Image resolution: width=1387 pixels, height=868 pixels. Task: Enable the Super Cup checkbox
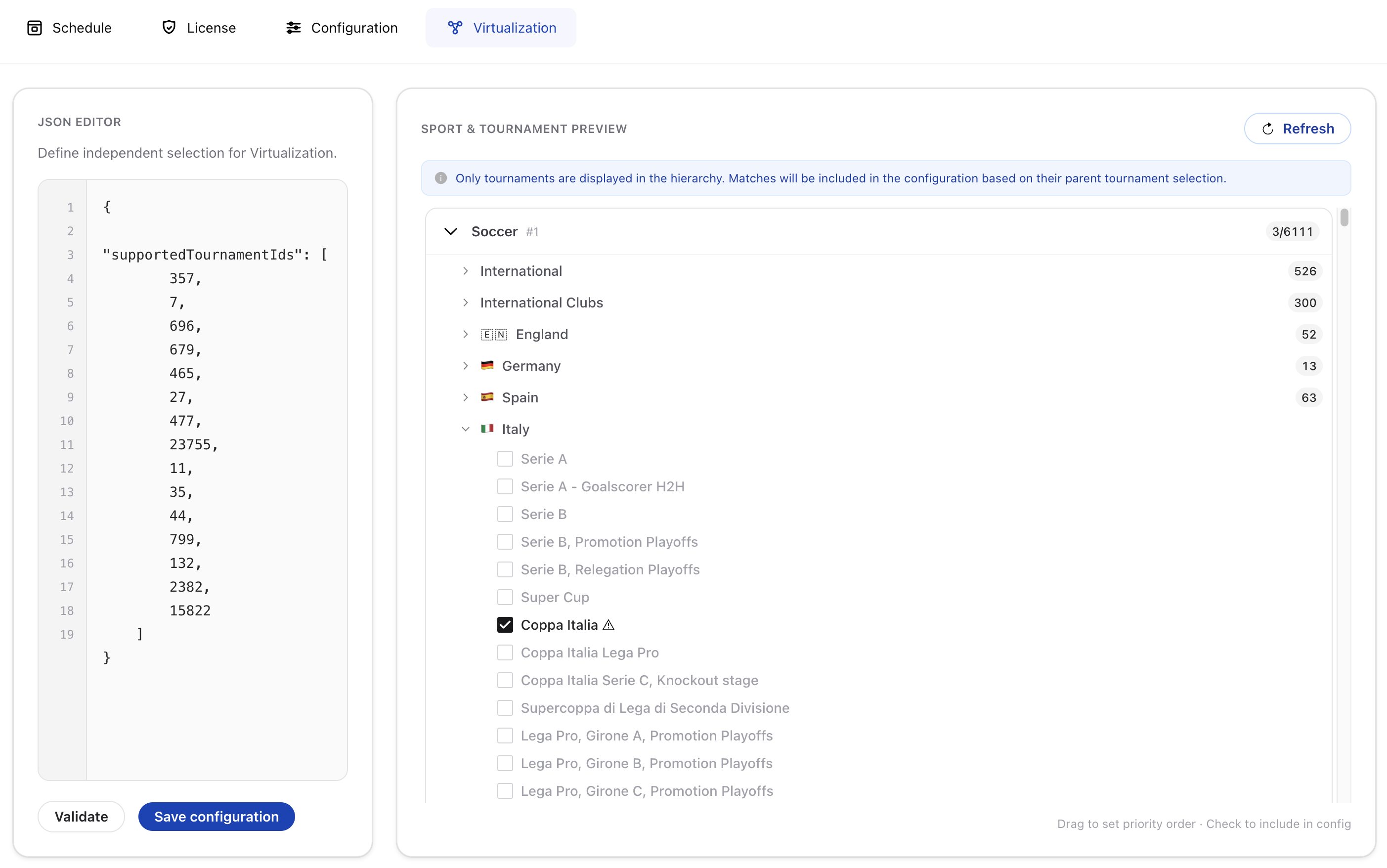(505, 597)
